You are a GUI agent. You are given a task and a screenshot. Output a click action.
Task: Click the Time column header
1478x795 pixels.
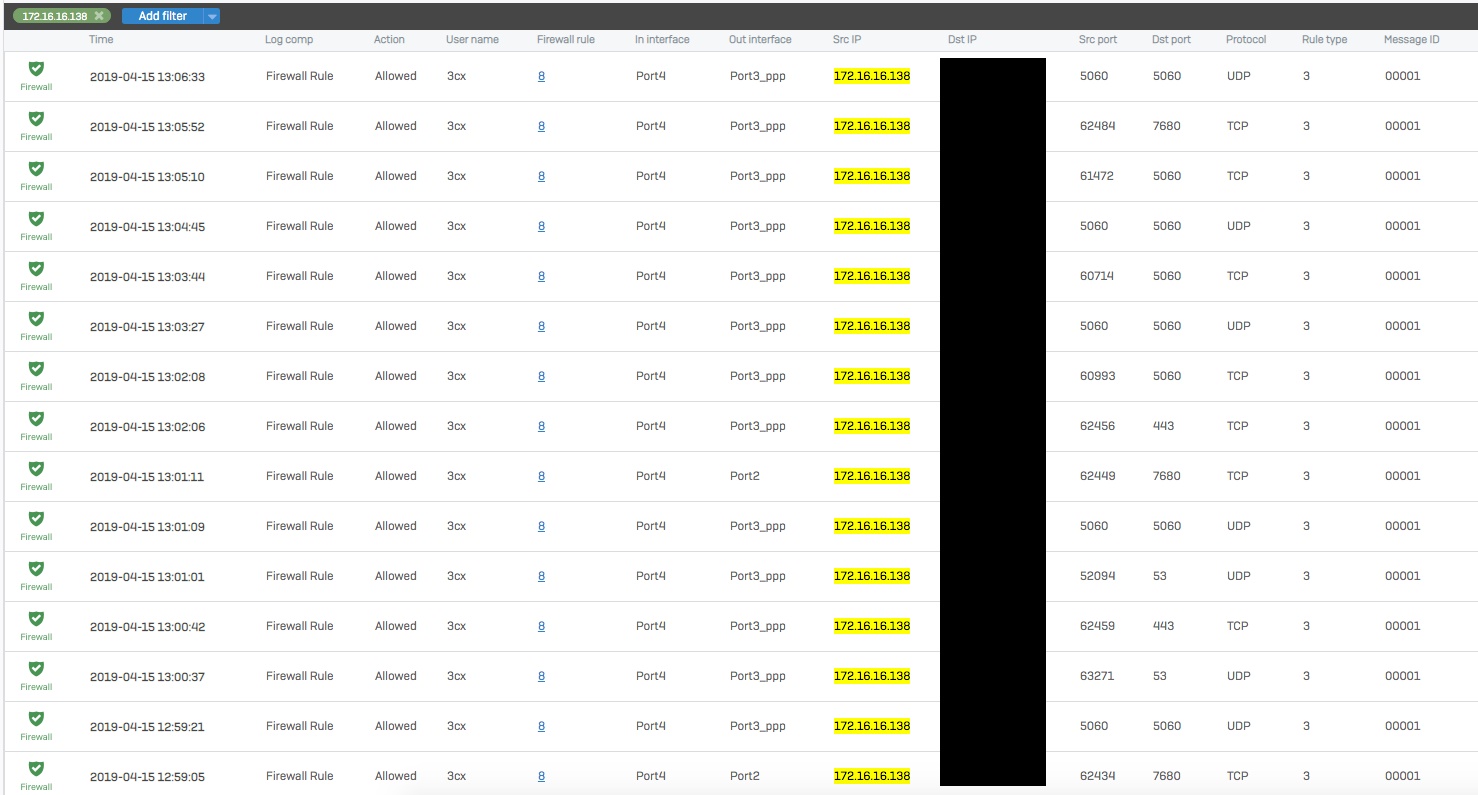click(101, 40)
